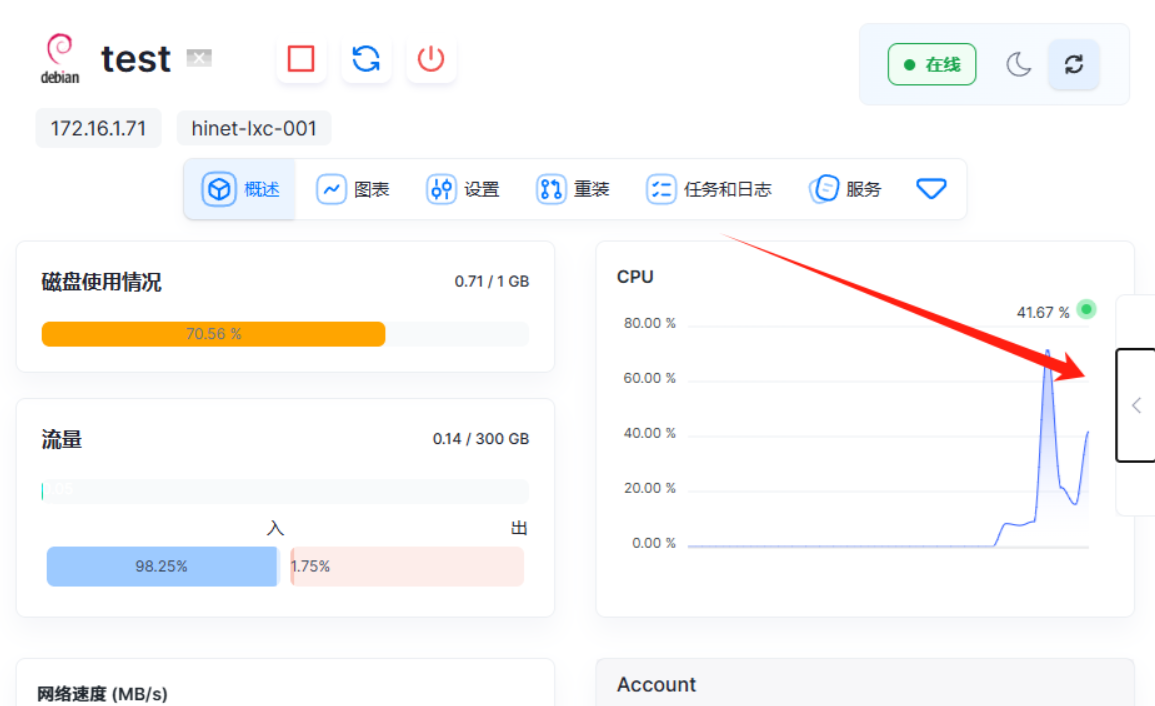The width and height of the screenshot is (1155, 706).
Task: Toggle the green CPU live indicator dot
Action: tap(1086, 310)
